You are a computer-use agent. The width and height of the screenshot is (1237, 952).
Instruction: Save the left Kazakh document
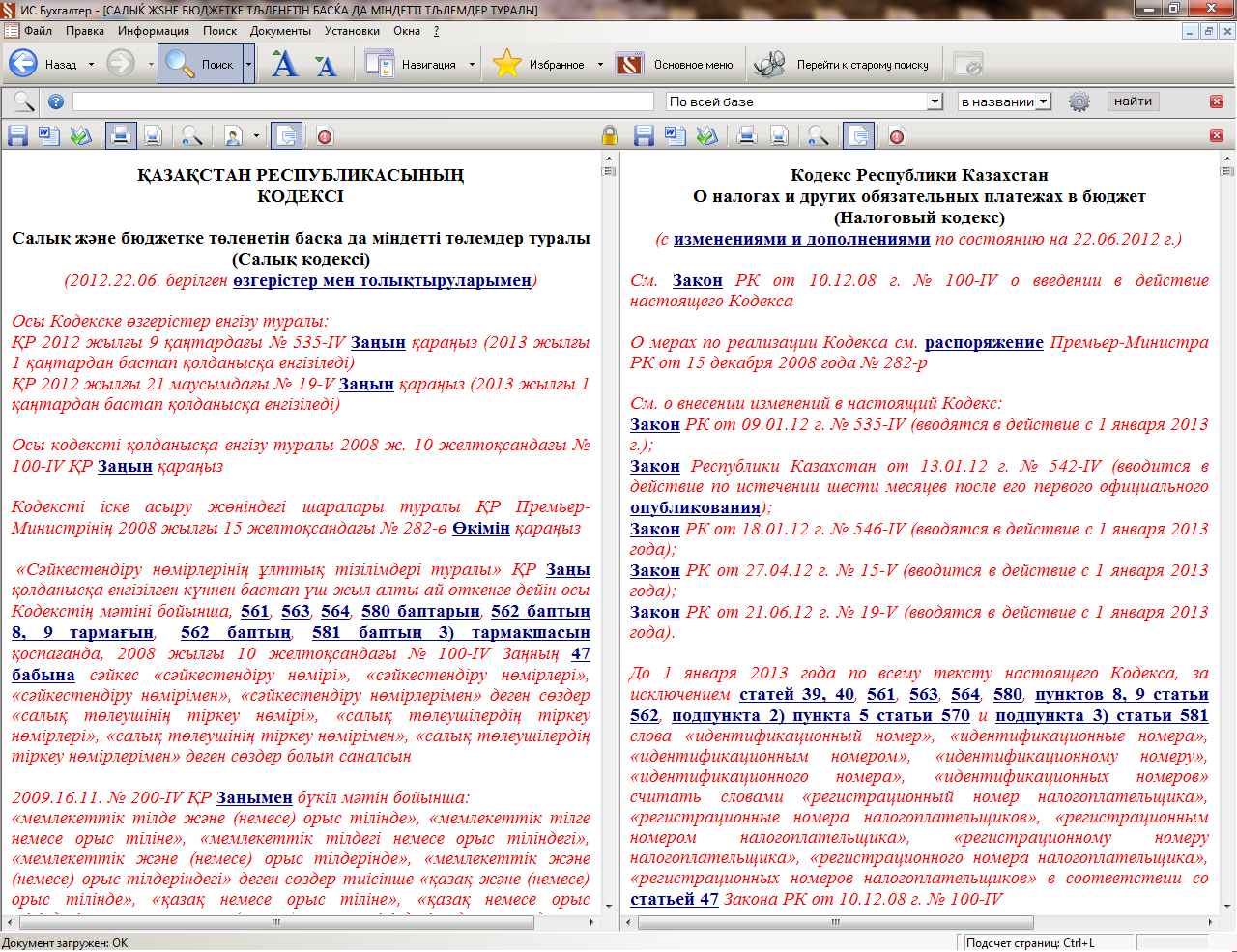point(17,135)
